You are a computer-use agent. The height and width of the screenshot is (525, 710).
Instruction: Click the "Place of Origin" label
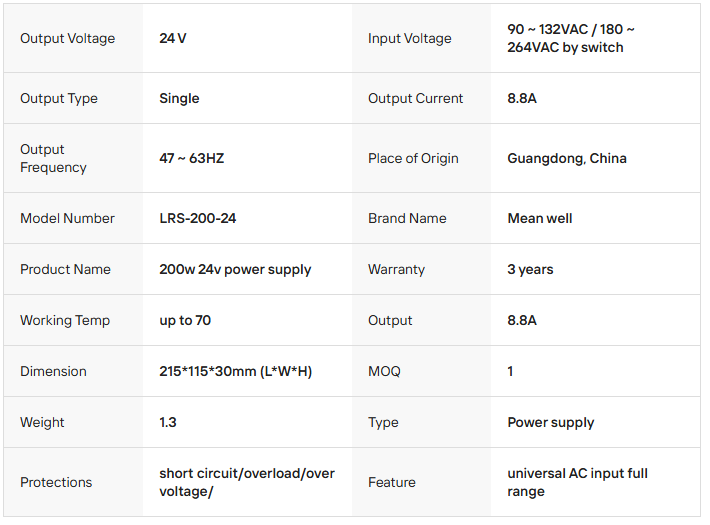pos(413,158)
